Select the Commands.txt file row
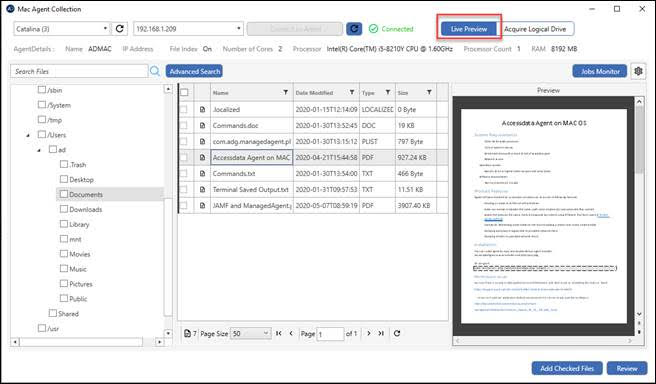This screenshot has height=384, width=656. (313, 174)
